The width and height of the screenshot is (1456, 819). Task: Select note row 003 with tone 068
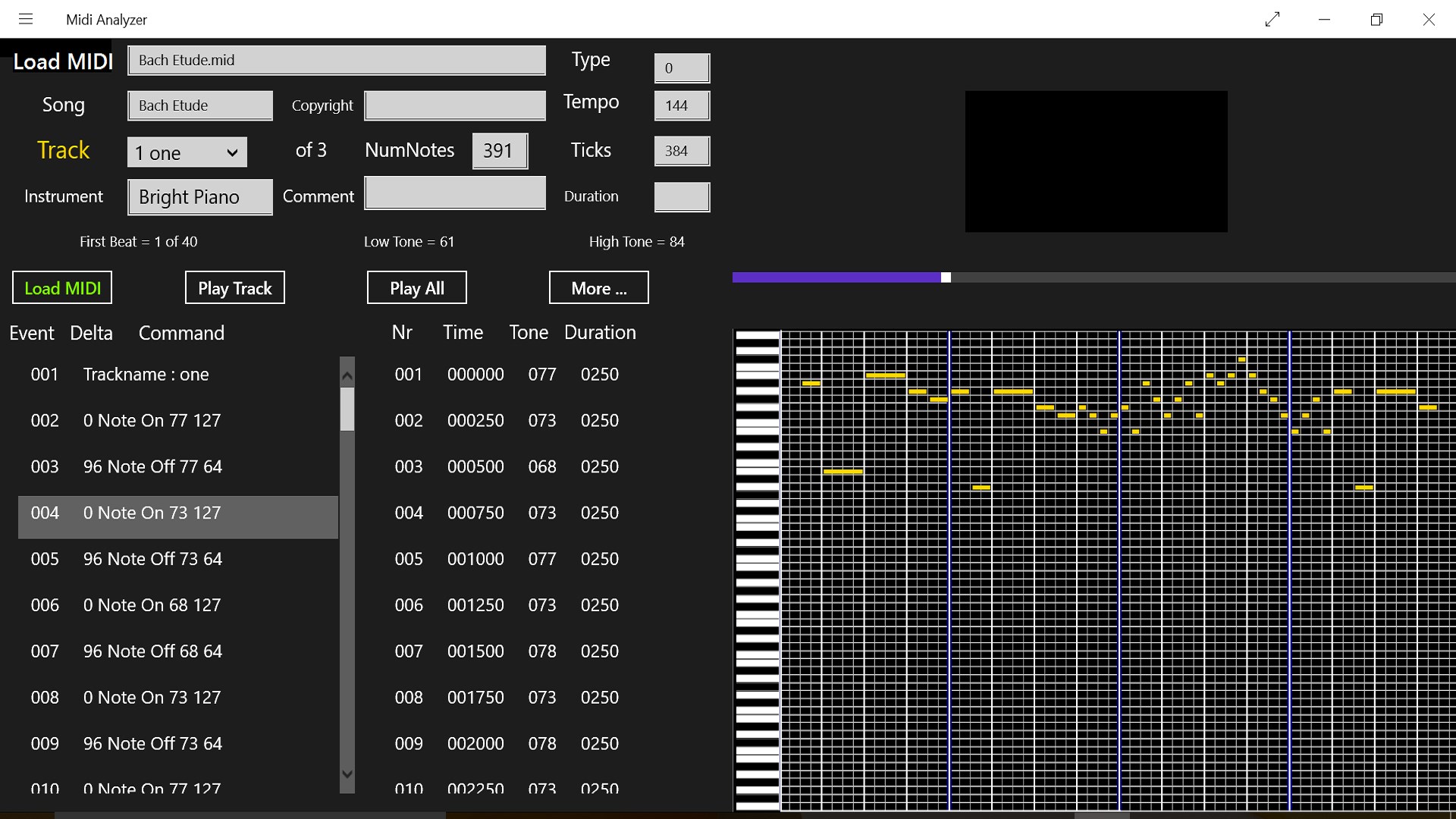[x=506, y=467]
